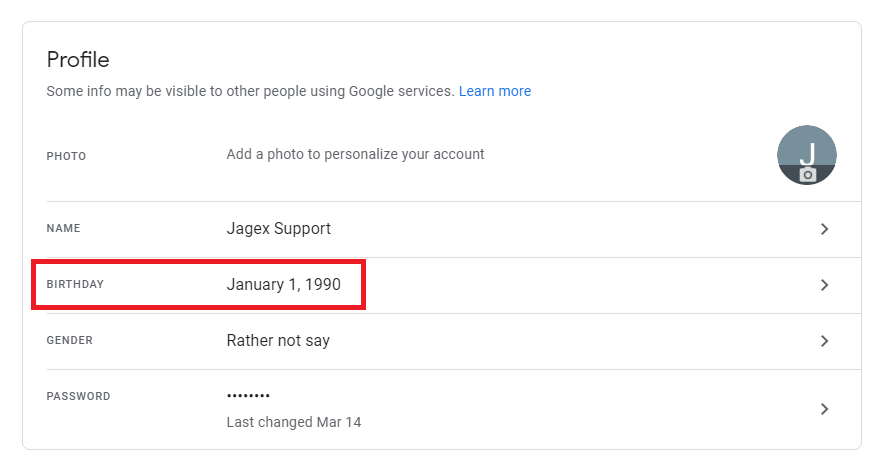Click the arrow chevron in the Birthday row

click(x=824, y=285)
